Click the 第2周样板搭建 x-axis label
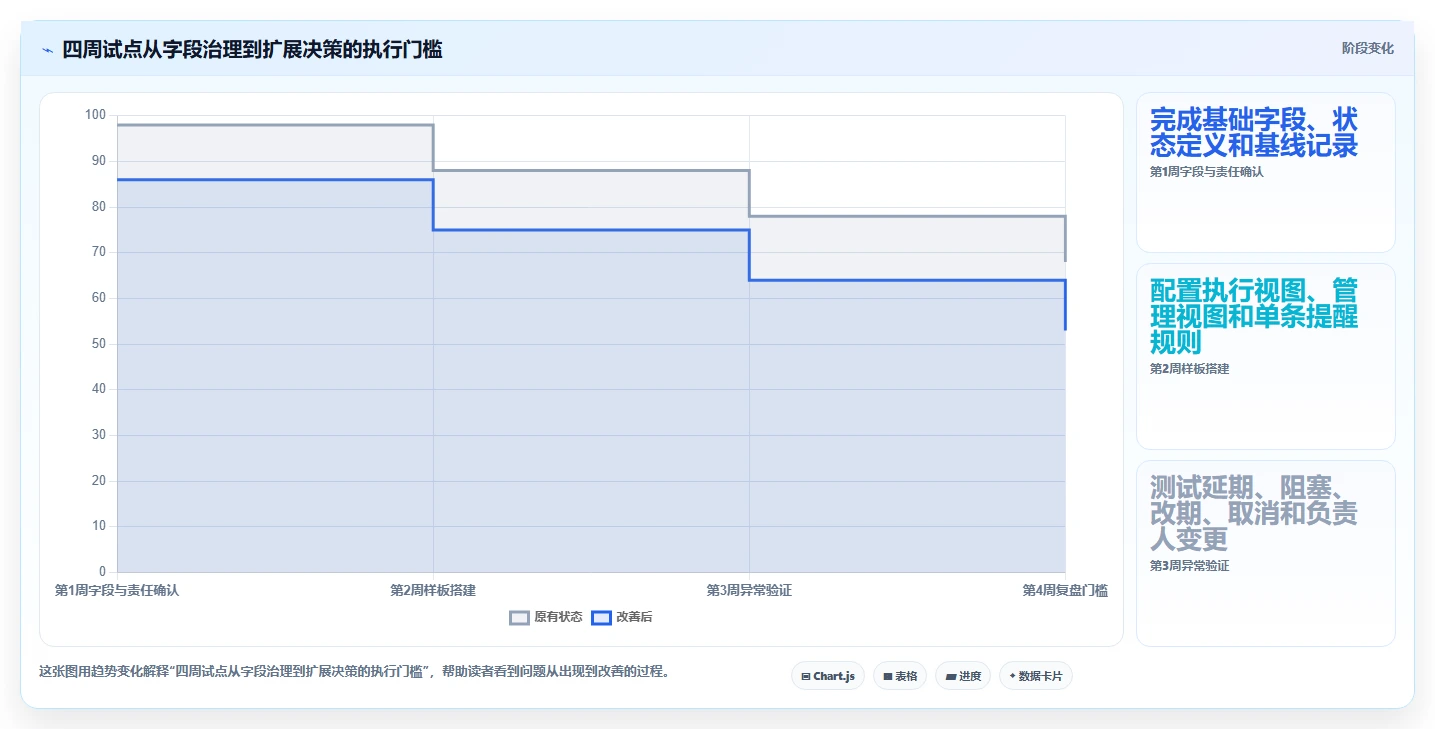 433,591
